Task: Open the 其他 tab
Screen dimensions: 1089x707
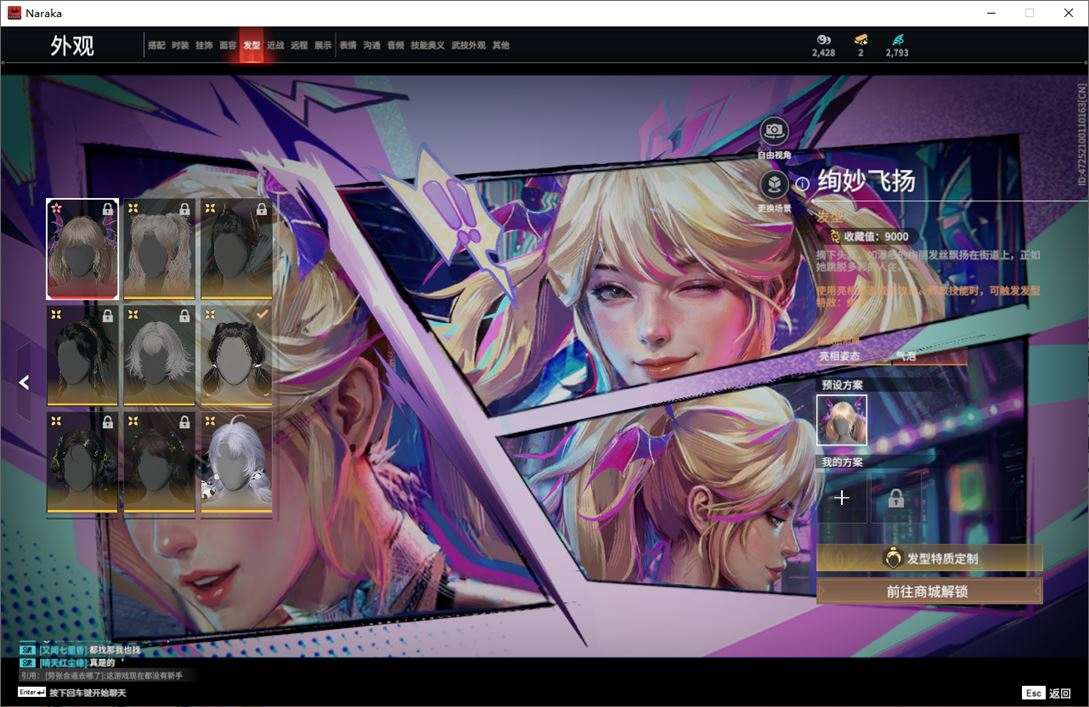Action: click(x=501, y=45)
